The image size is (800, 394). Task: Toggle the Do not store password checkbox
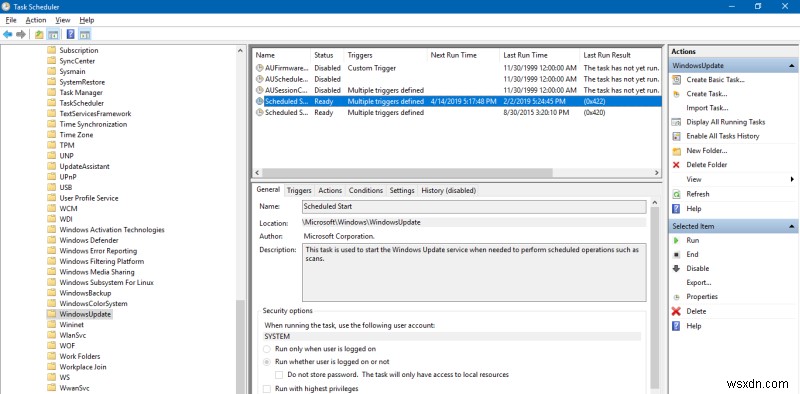coord(279,375)
